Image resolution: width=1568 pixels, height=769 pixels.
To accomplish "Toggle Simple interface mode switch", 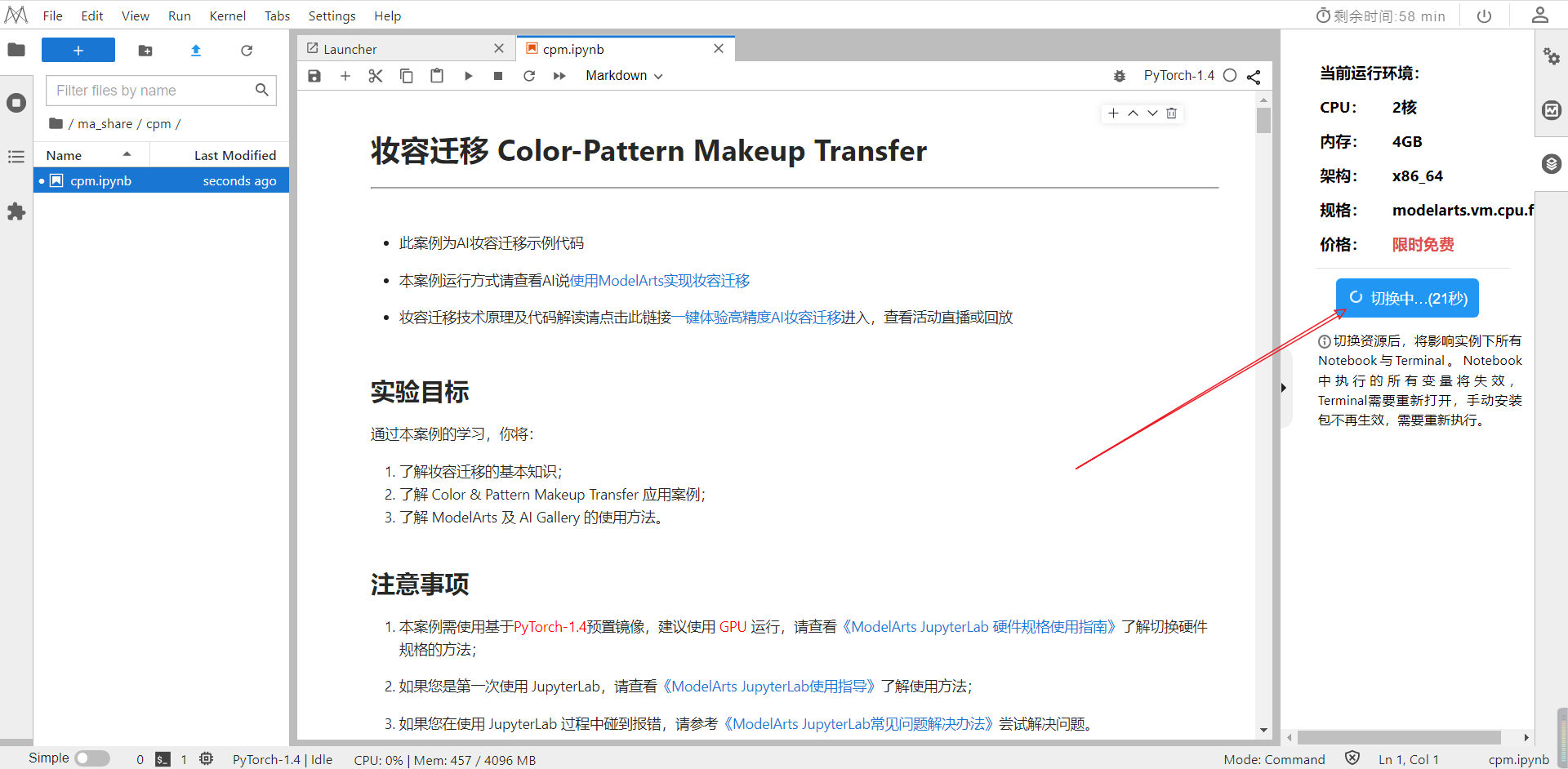I will (92, 758).
